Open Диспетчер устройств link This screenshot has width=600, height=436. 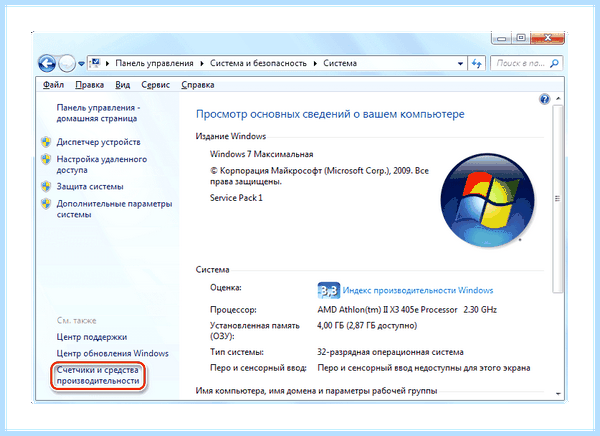(98, 142)
